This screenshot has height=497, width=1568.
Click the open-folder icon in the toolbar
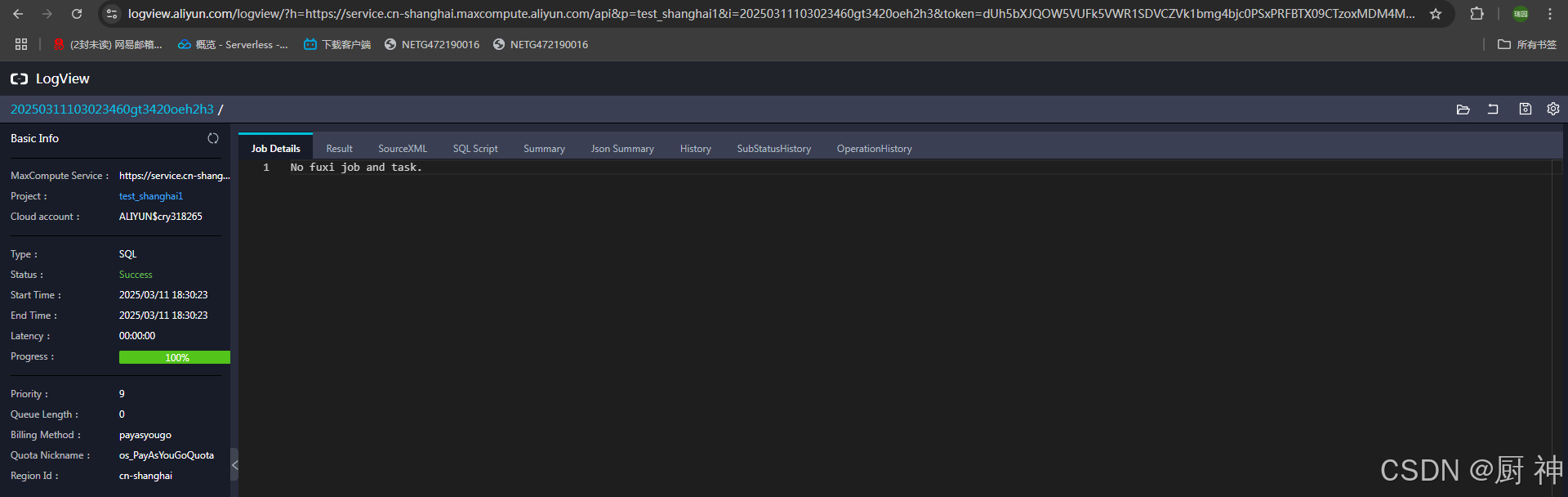(1463, 109)
